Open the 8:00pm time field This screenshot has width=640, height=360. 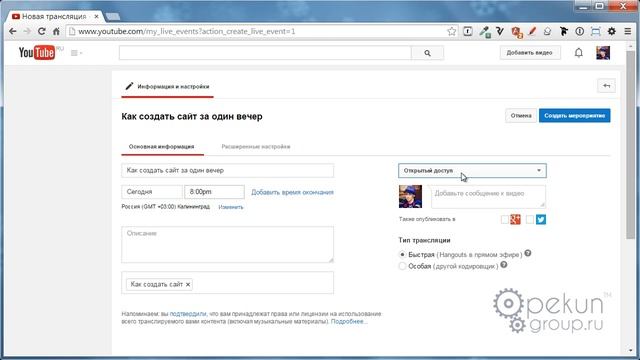point(214,192)
